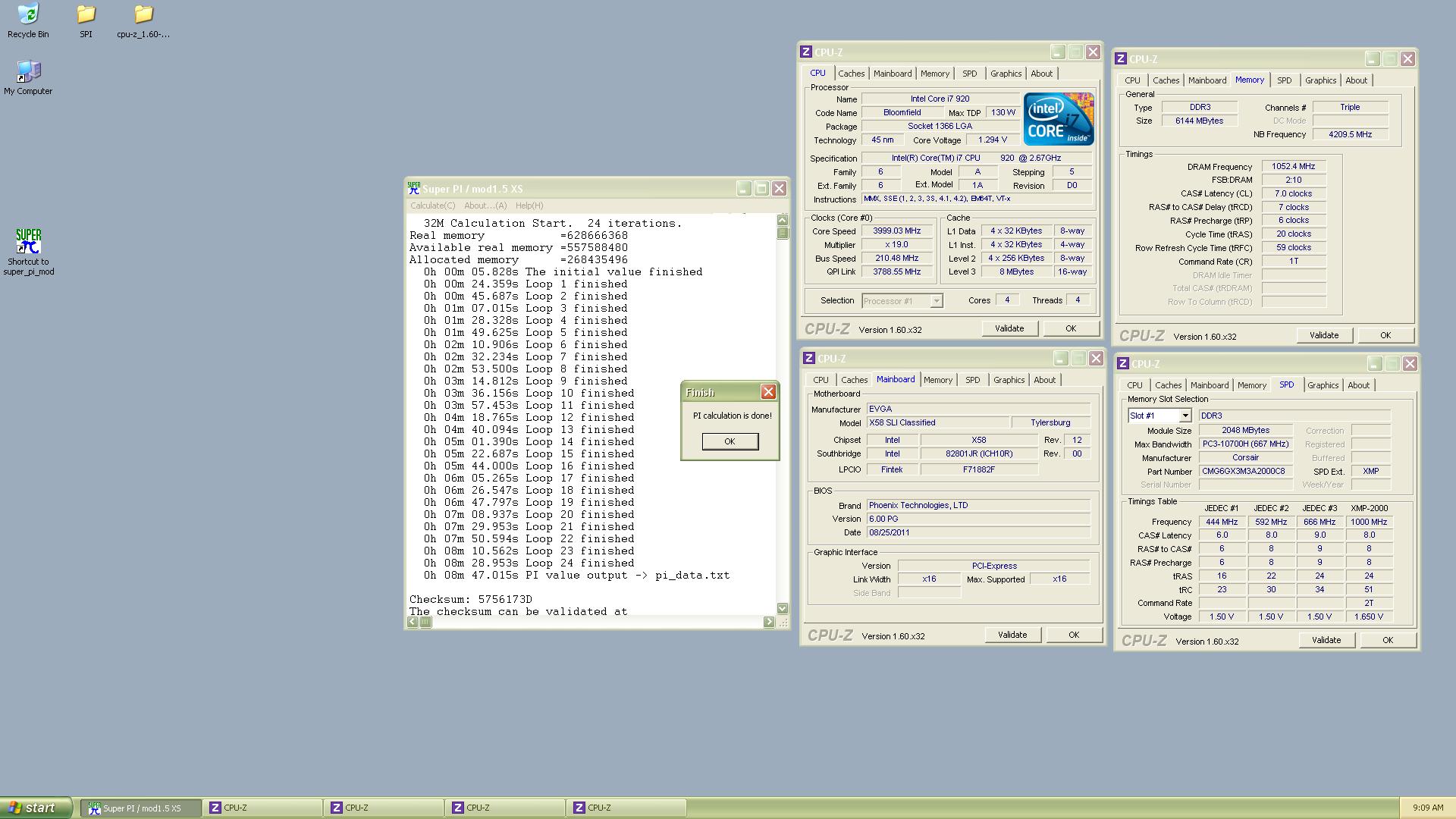Click Super PI vertical scrollbar up arrow
This screenshot has width=1456, height=819.
783,220
